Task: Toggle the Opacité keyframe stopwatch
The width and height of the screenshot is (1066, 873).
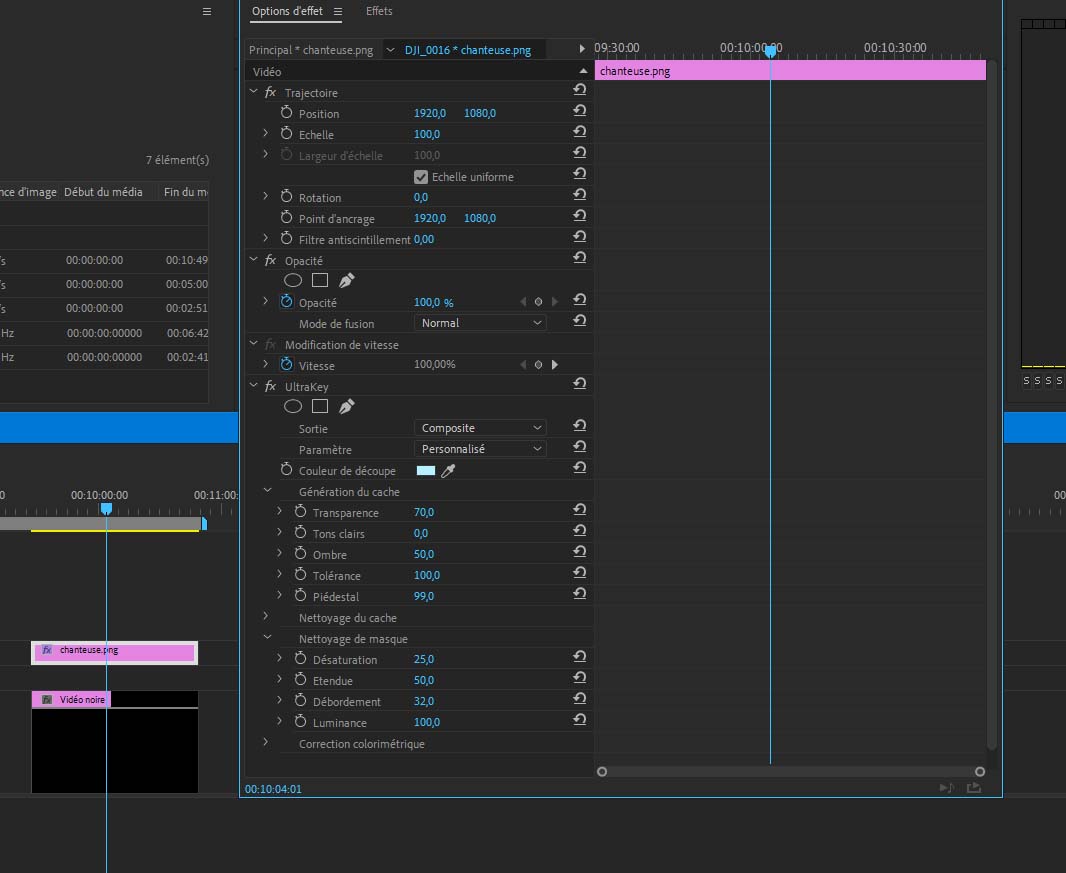Action: click(286, 301)
